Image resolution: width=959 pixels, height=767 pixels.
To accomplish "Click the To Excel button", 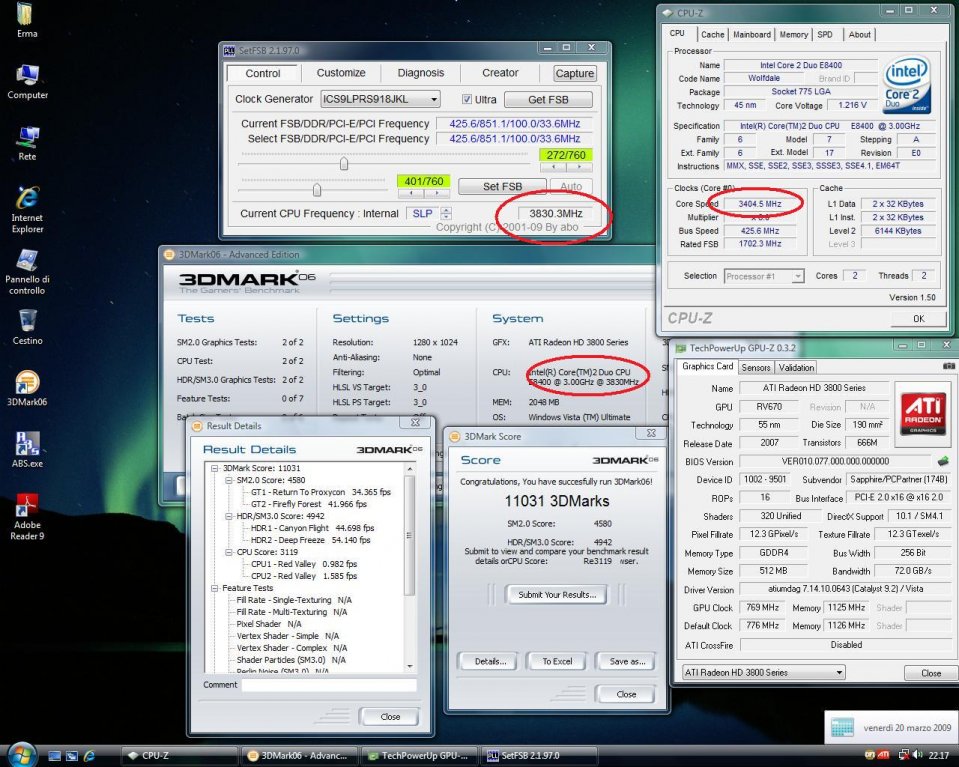I will tap(557, 661).
